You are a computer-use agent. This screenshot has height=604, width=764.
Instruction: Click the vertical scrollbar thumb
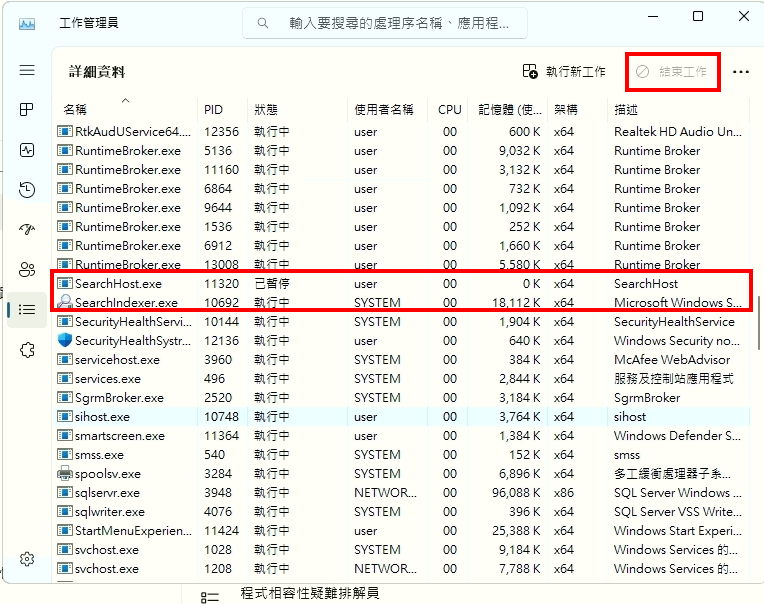click(758, 321)
